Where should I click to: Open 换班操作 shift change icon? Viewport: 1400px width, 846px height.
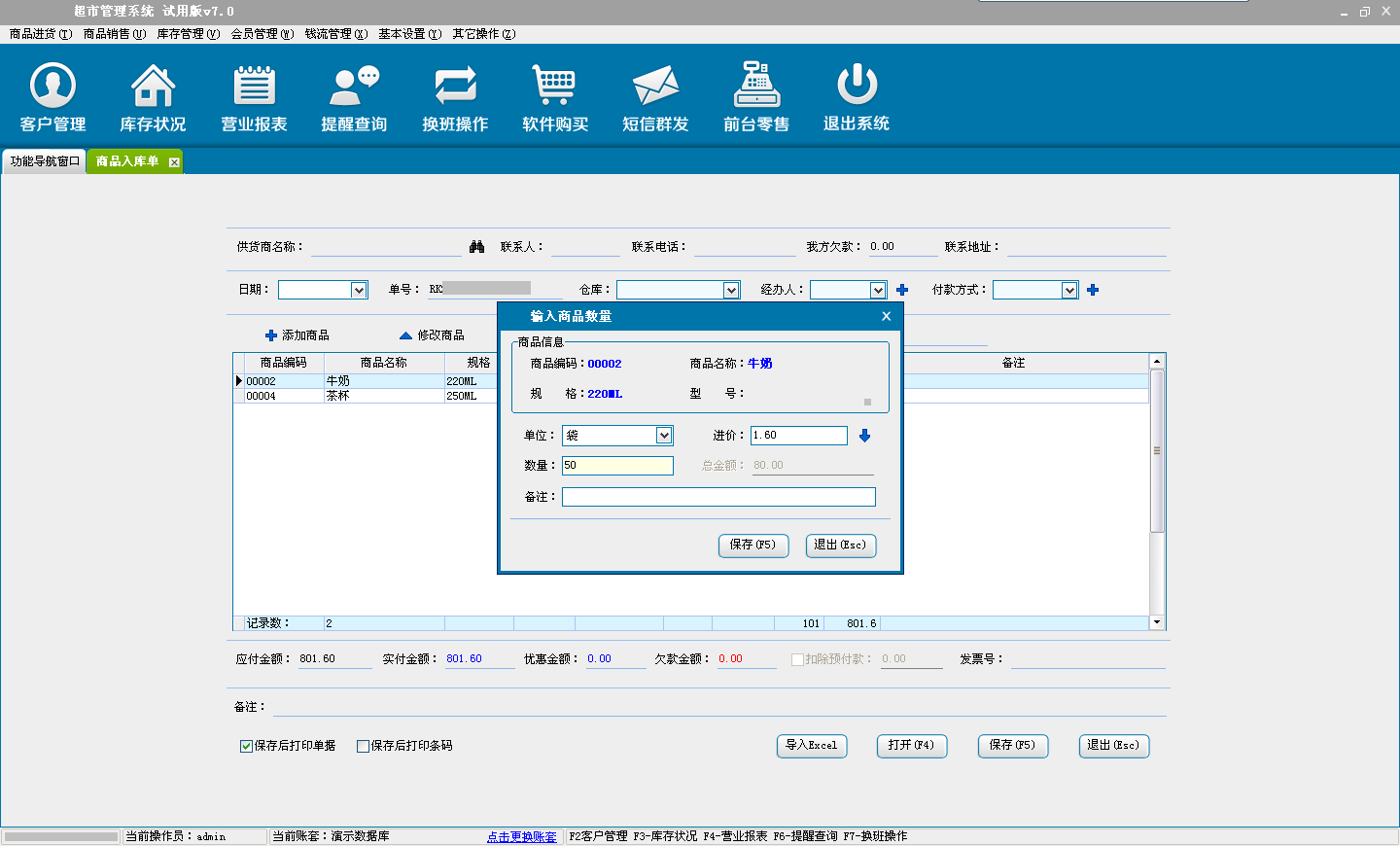tap(455, 87)
